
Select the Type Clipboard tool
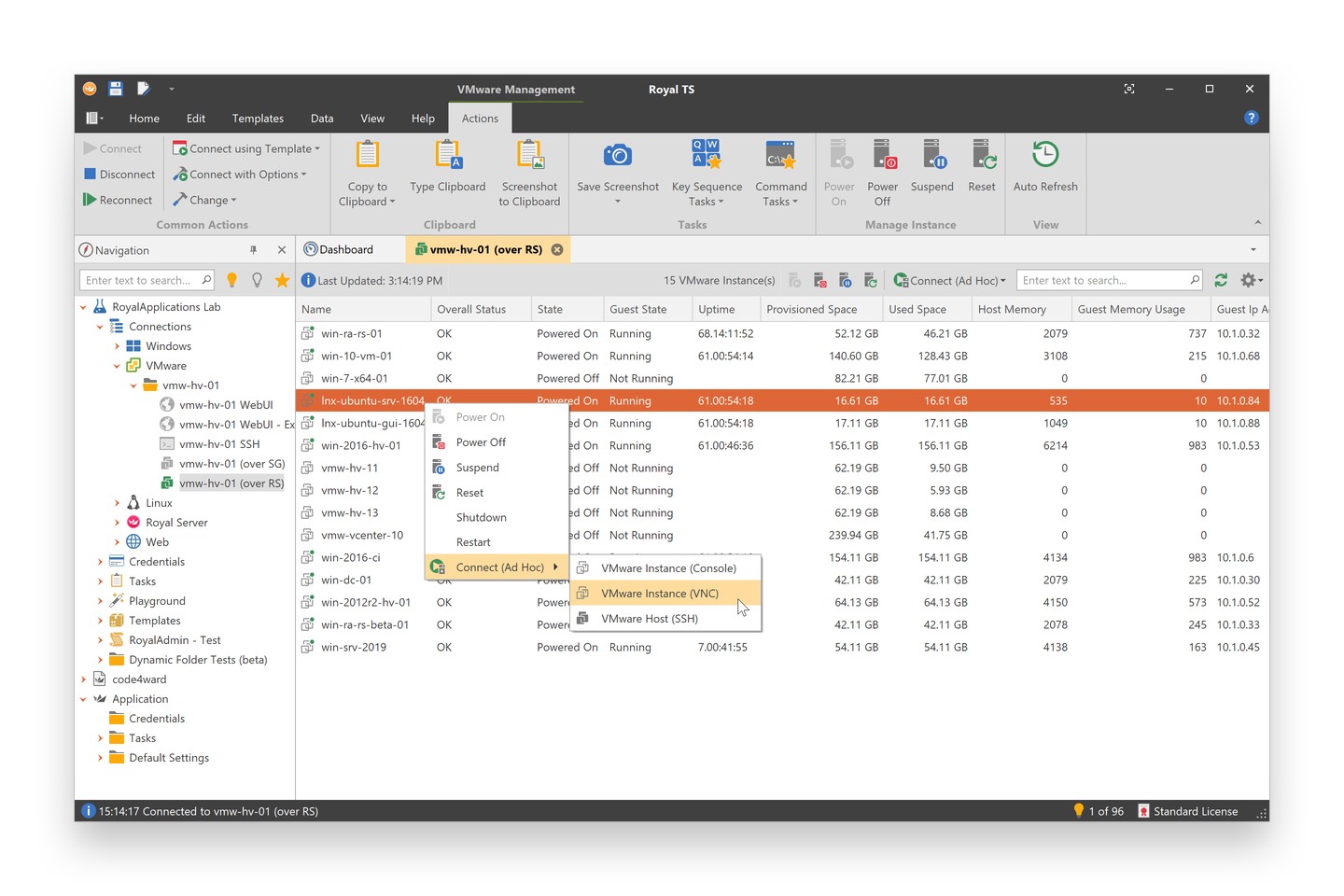click(x=448, y=168)
